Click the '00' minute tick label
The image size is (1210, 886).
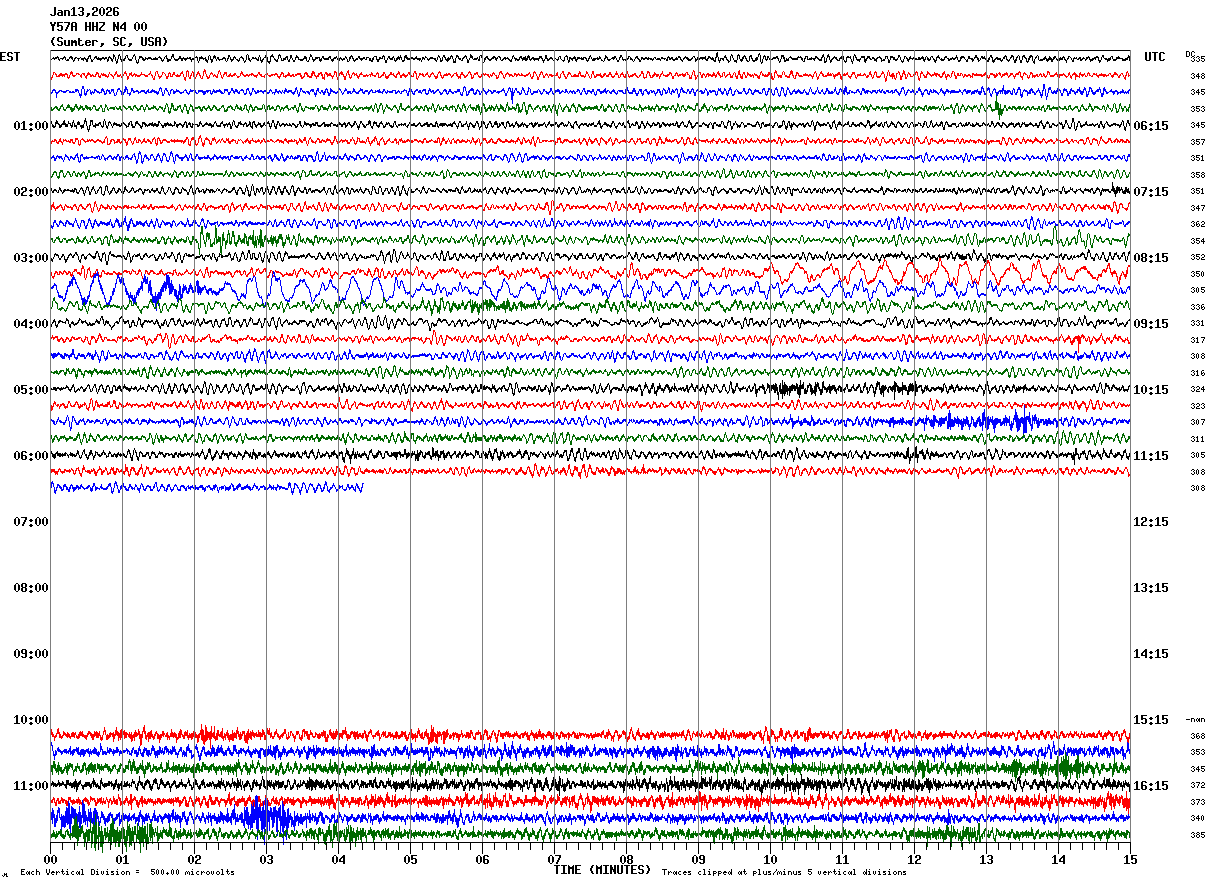click(x=50, y=859)
